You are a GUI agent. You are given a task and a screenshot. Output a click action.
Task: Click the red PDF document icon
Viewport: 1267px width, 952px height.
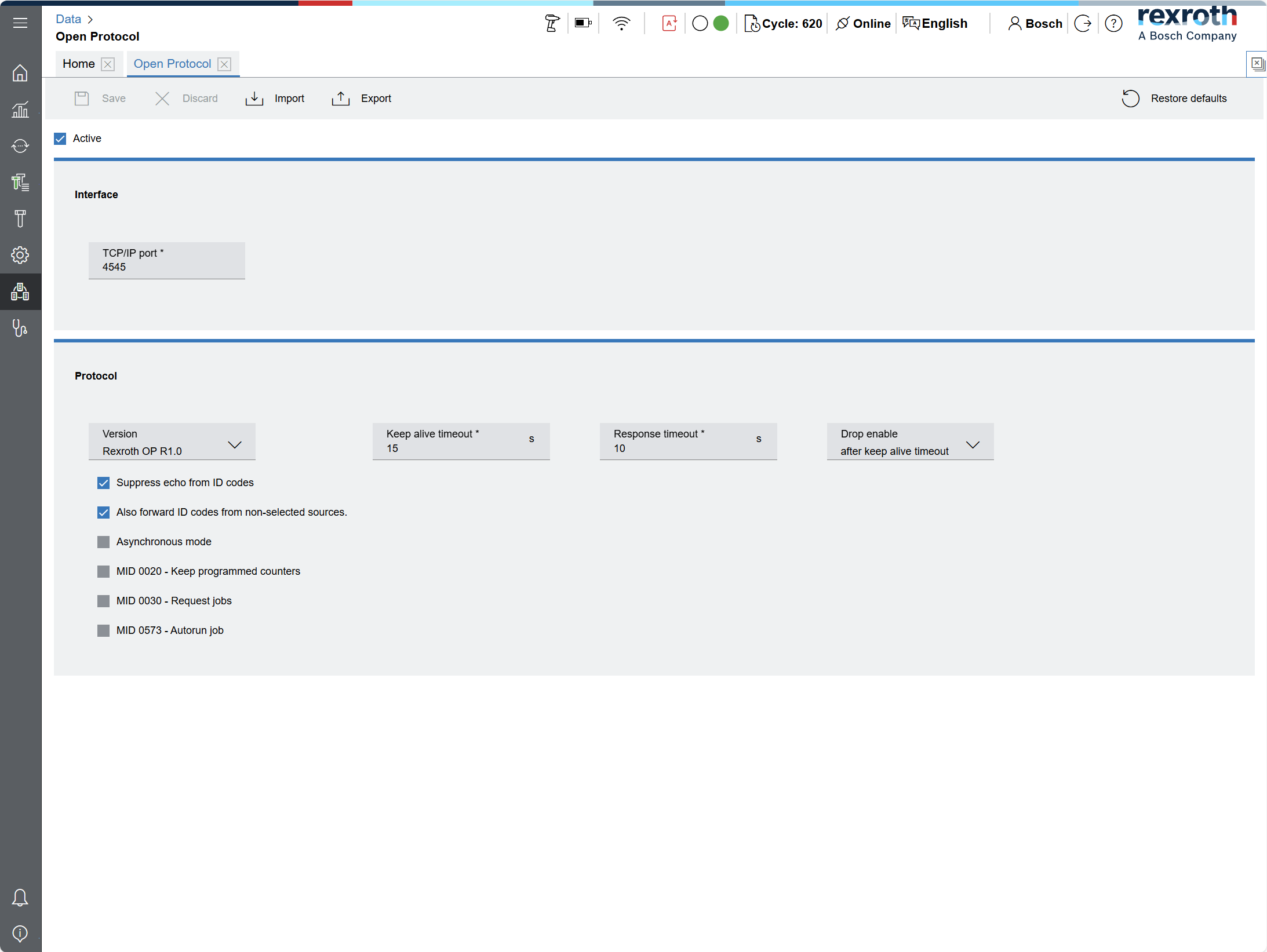point(669,24)
